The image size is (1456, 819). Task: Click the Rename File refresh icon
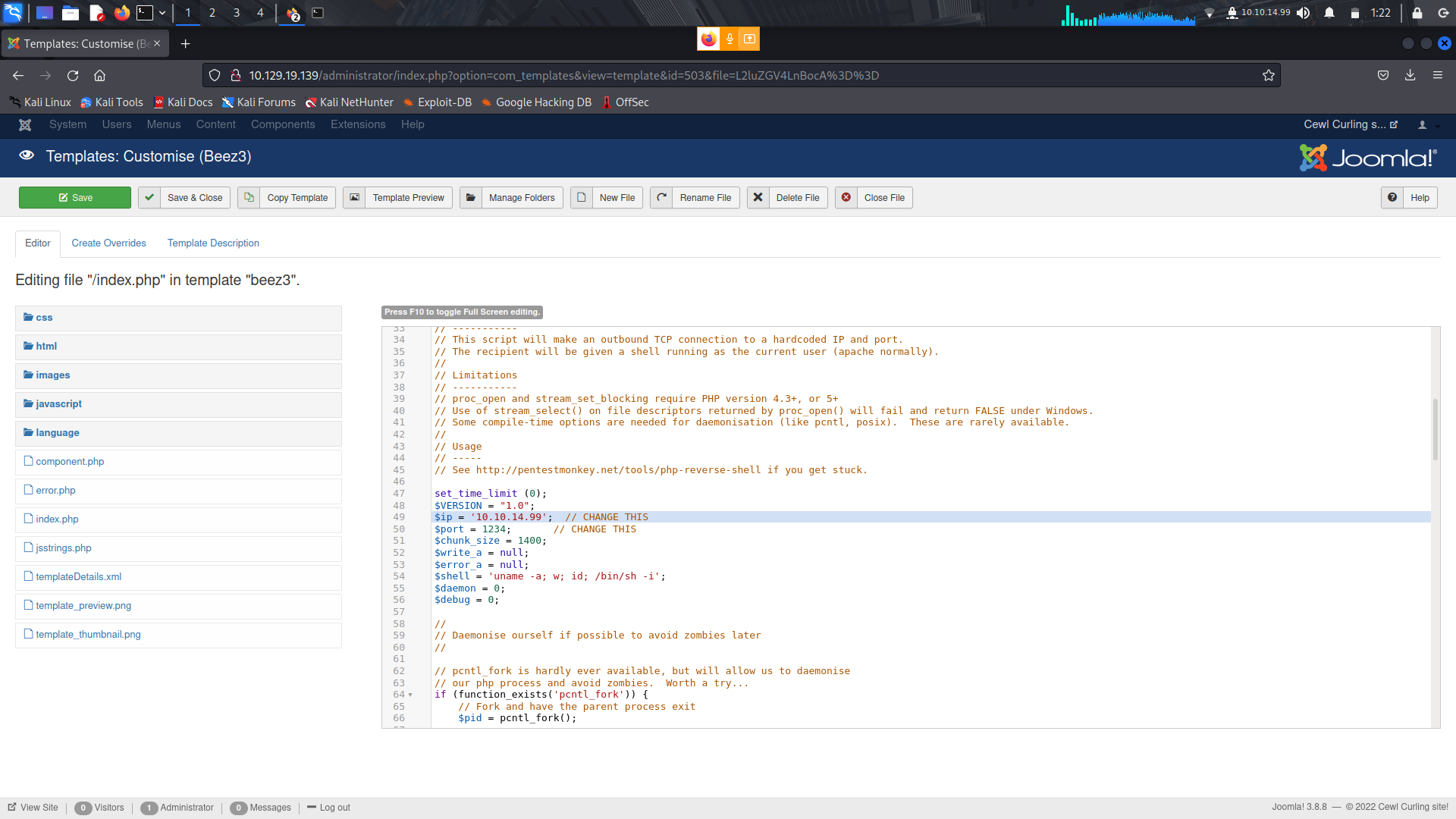(661, 198)
